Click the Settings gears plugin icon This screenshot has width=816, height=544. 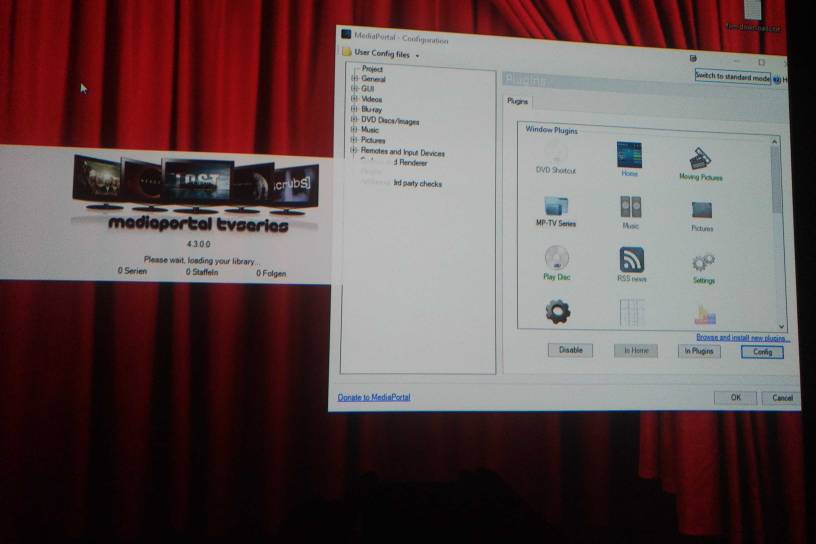pos(703,263)
